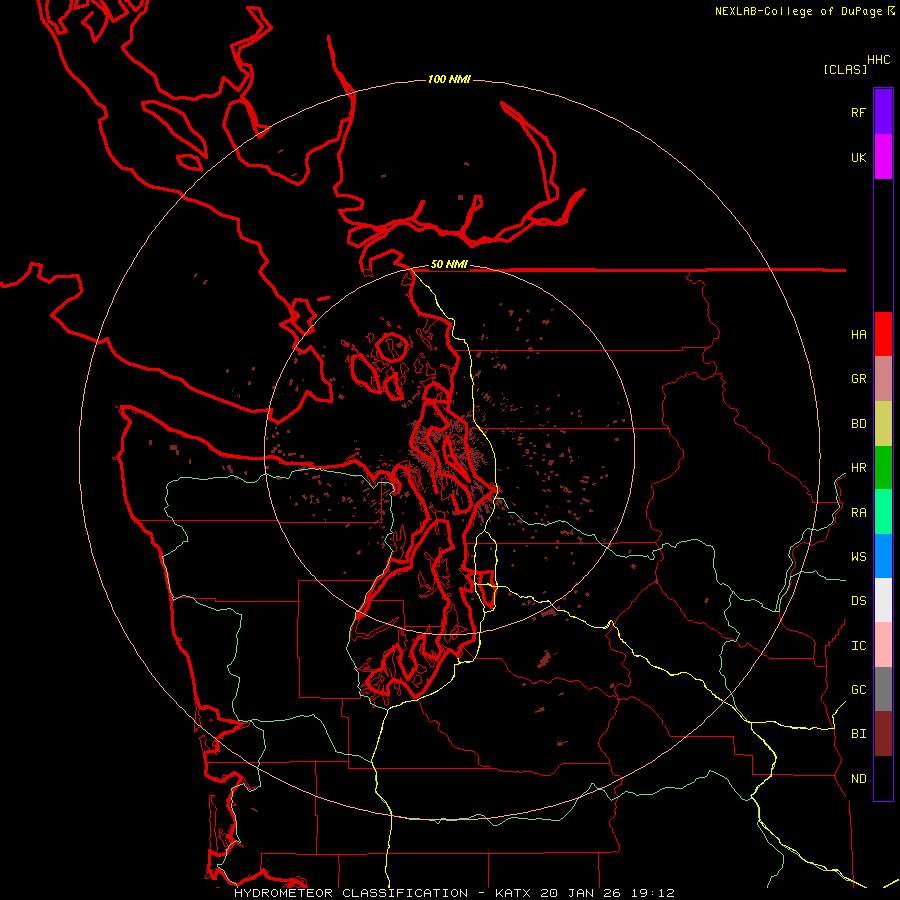Click the GC legend label
Screen dimensions: 900x900
858,690
